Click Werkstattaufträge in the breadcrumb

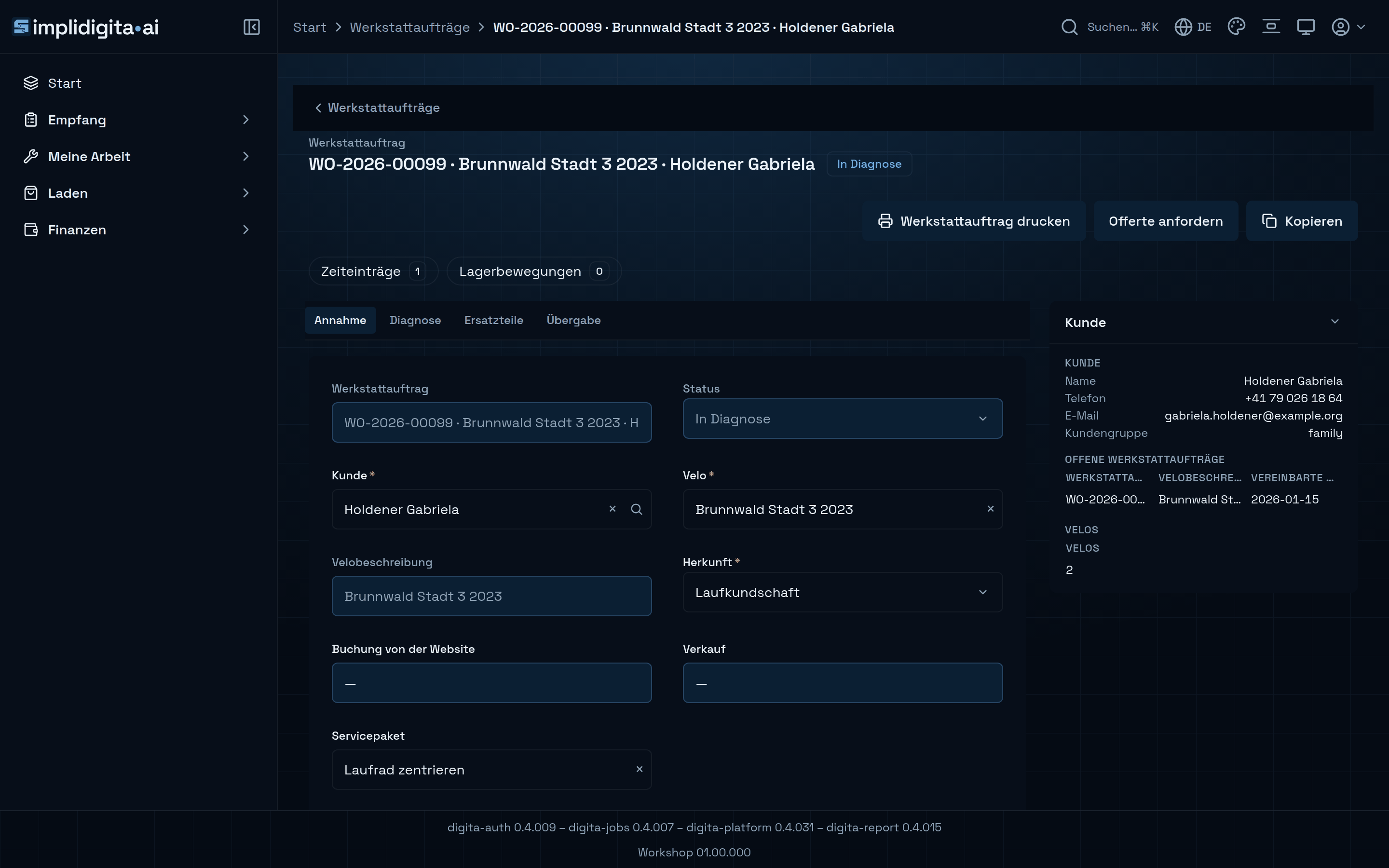coord(409,27)
